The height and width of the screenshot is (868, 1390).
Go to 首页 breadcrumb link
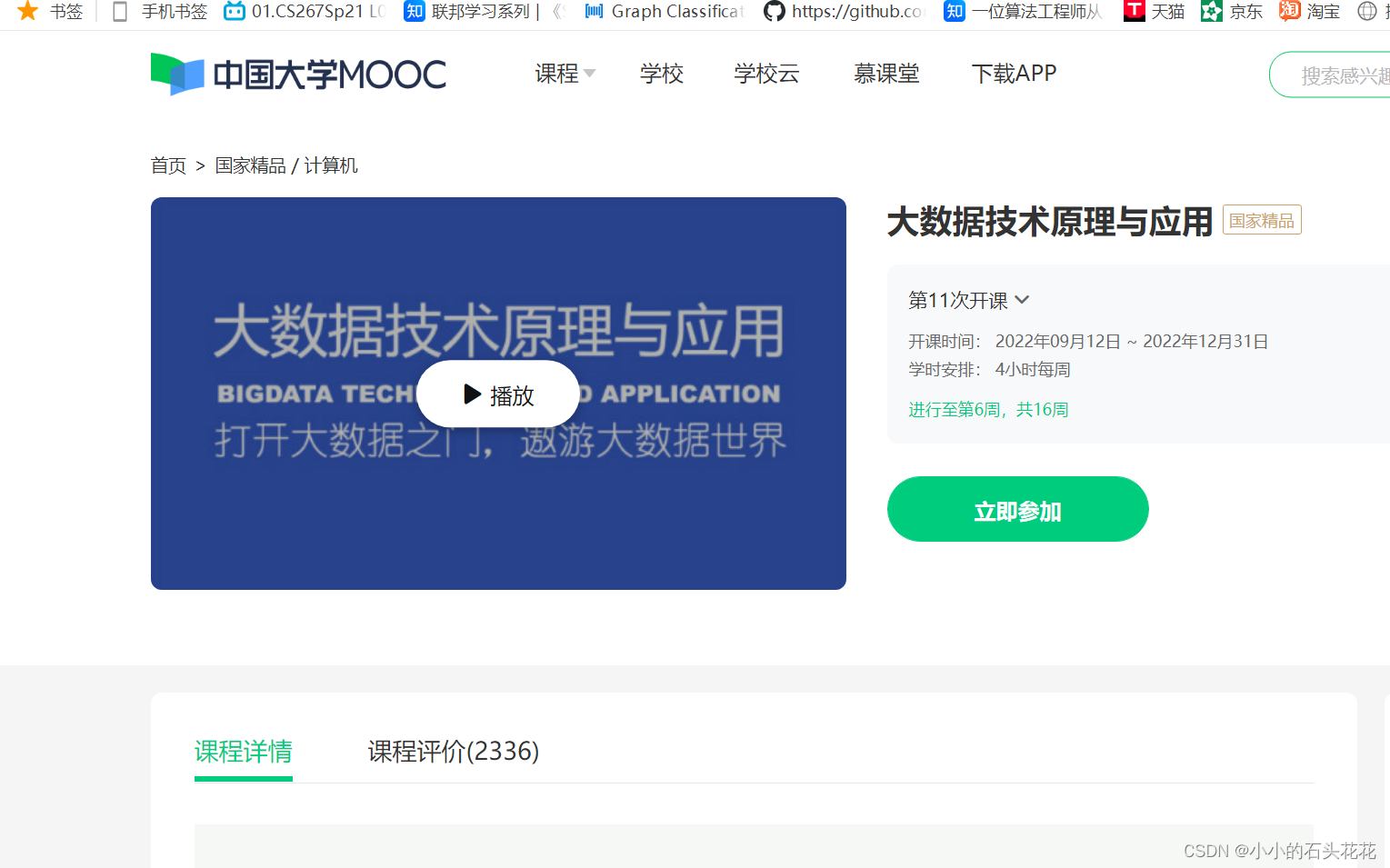[x=168, y=165]
